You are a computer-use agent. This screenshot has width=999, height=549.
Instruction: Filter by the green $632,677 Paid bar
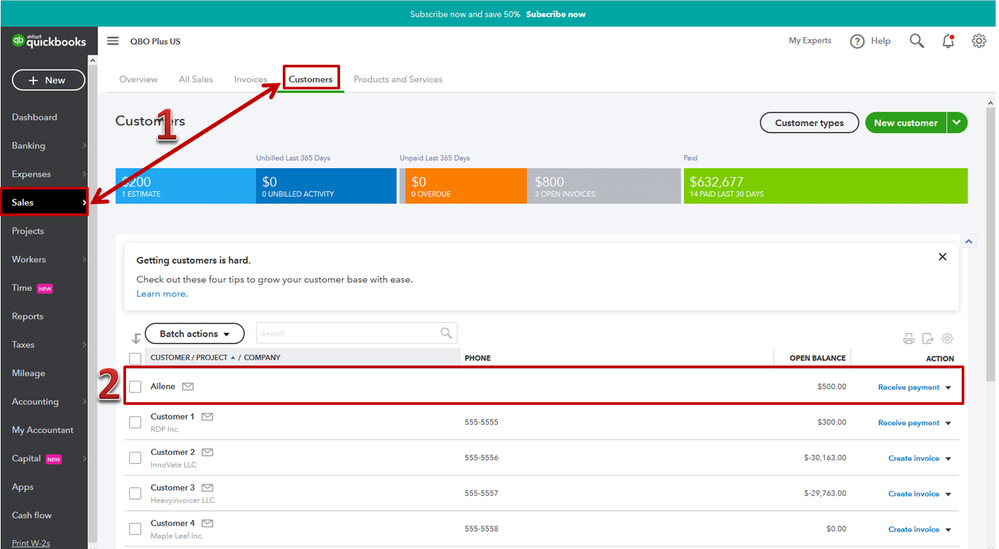tap(826, 186)
